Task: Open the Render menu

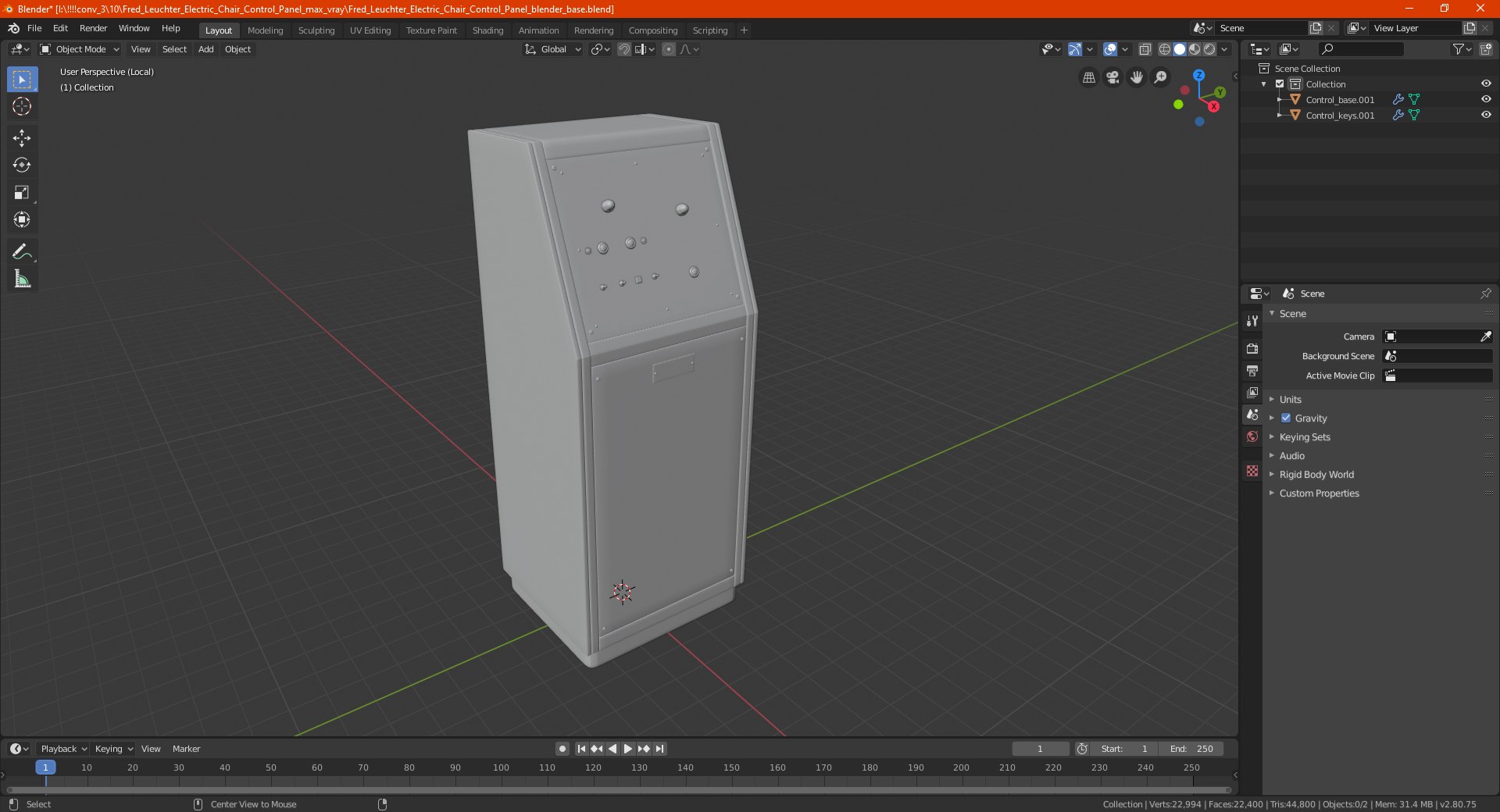Action: [93, 28]
